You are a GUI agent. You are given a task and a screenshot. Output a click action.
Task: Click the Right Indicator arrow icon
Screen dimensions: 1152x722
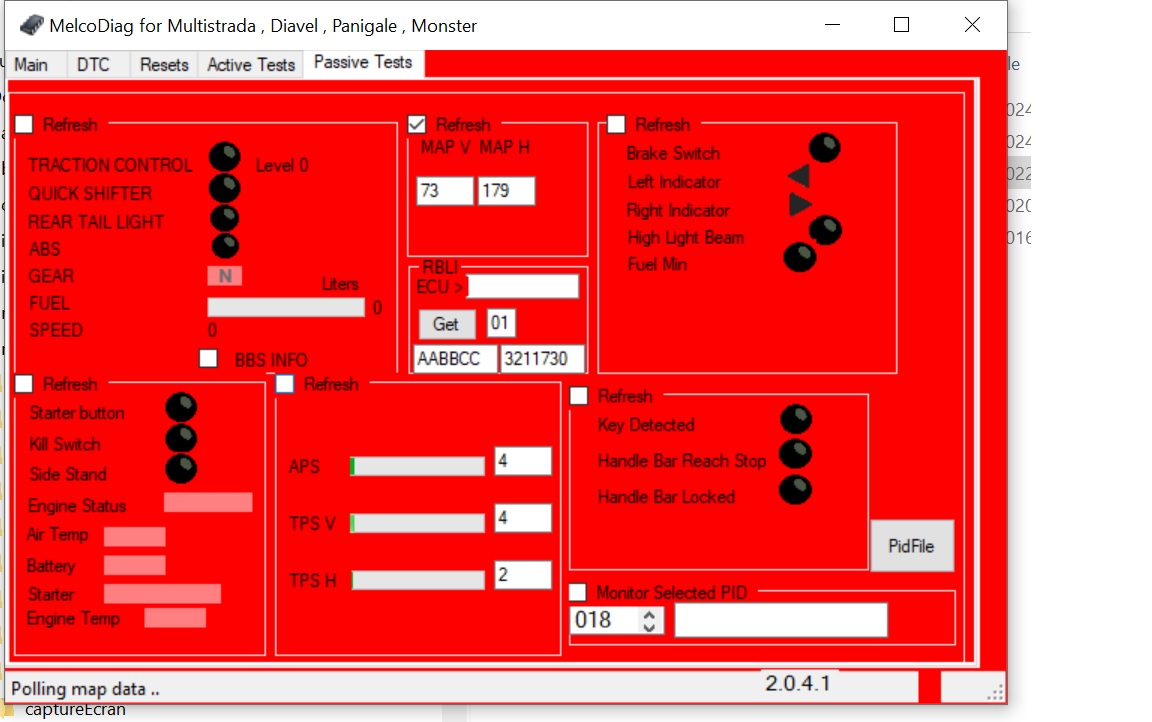click(800, 204)
